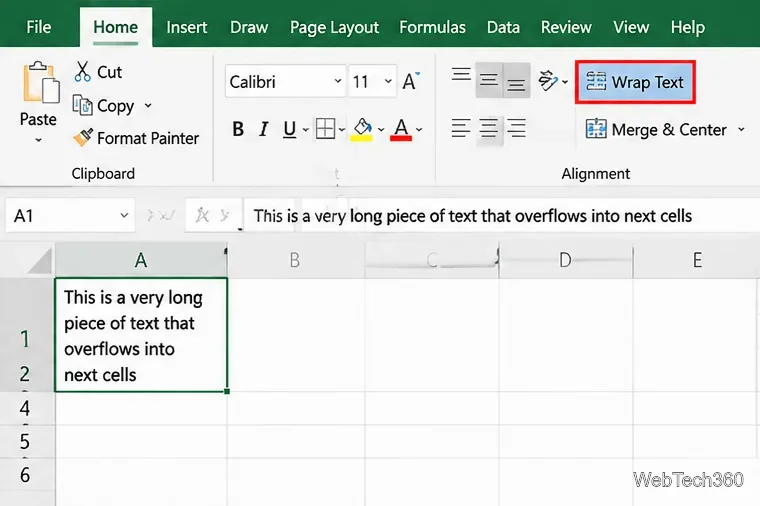This screenshot has width=760, height=506.
Task: Select column E header
Action: tap(697, 261)
